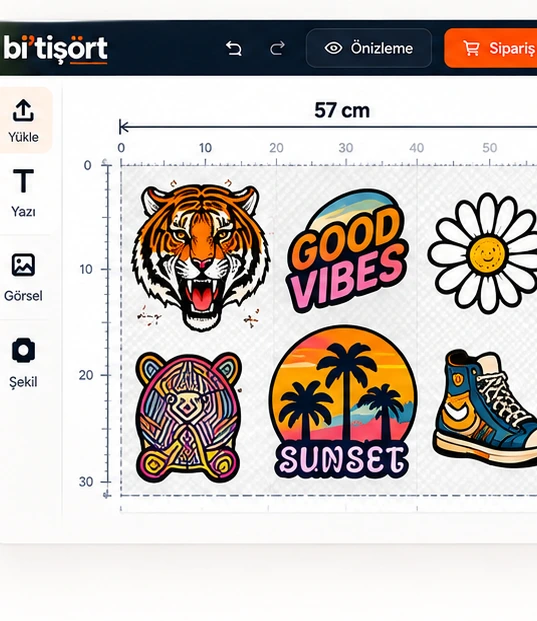Open the Önizleme preview
537x621 pixels.
tap(369, 48)
